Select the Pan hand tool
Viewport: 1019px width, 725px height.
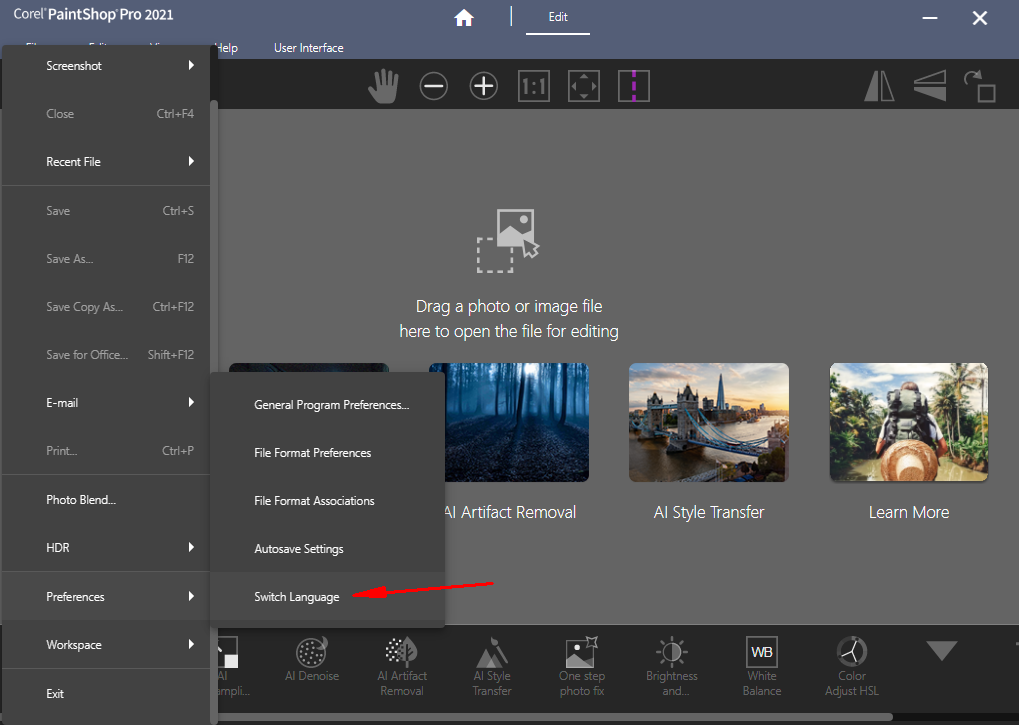click(x=383, y=86)
